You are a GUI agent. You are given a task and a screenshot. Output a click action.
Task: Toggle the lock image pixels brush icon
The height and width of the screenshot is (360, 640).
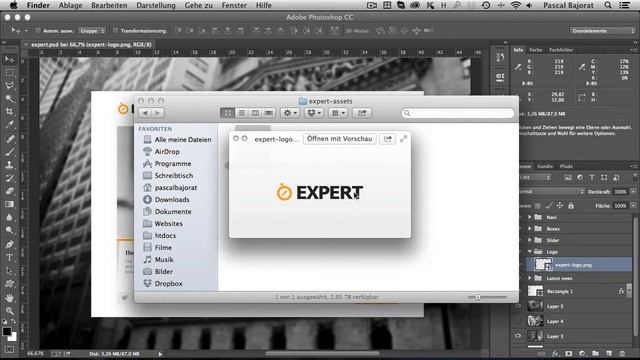tap(549, 206)
